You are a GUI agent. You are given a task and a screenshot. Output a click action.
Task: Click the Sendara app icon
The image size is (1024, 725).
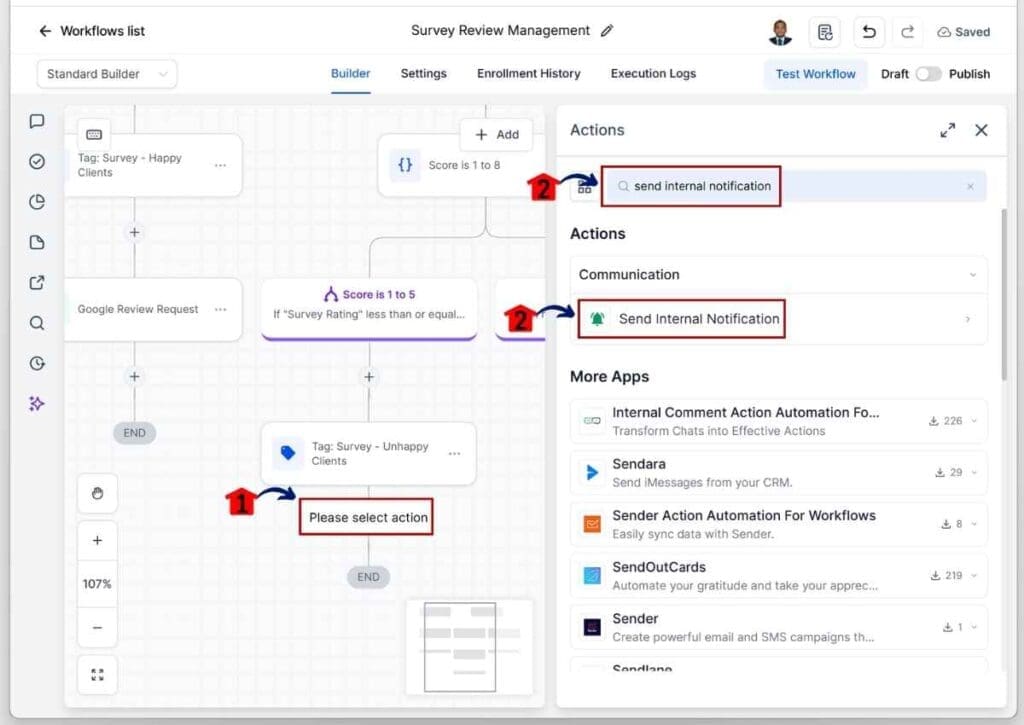tap(592, 473)
